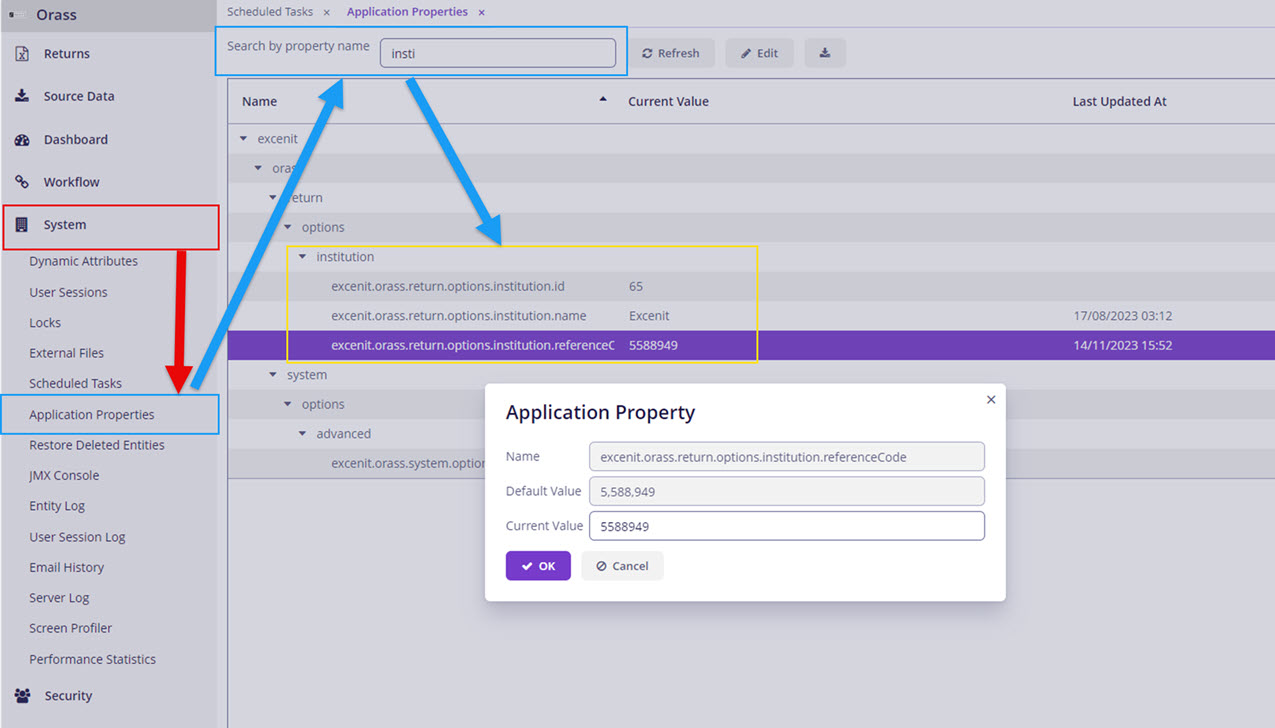Image resolution: width=1275 pixels, height=728 pixels.
Task: Open the Entity Log page
Action: (x=58, y=506)
